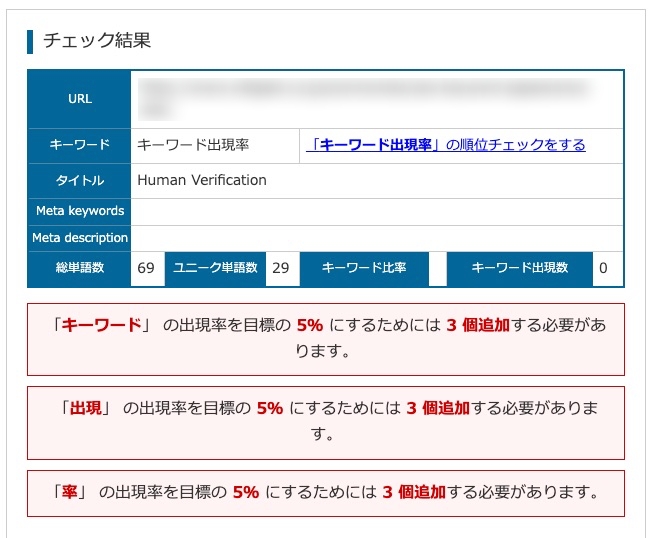
Task: Click the Meta keywords header cell
Action: [80, 211]
